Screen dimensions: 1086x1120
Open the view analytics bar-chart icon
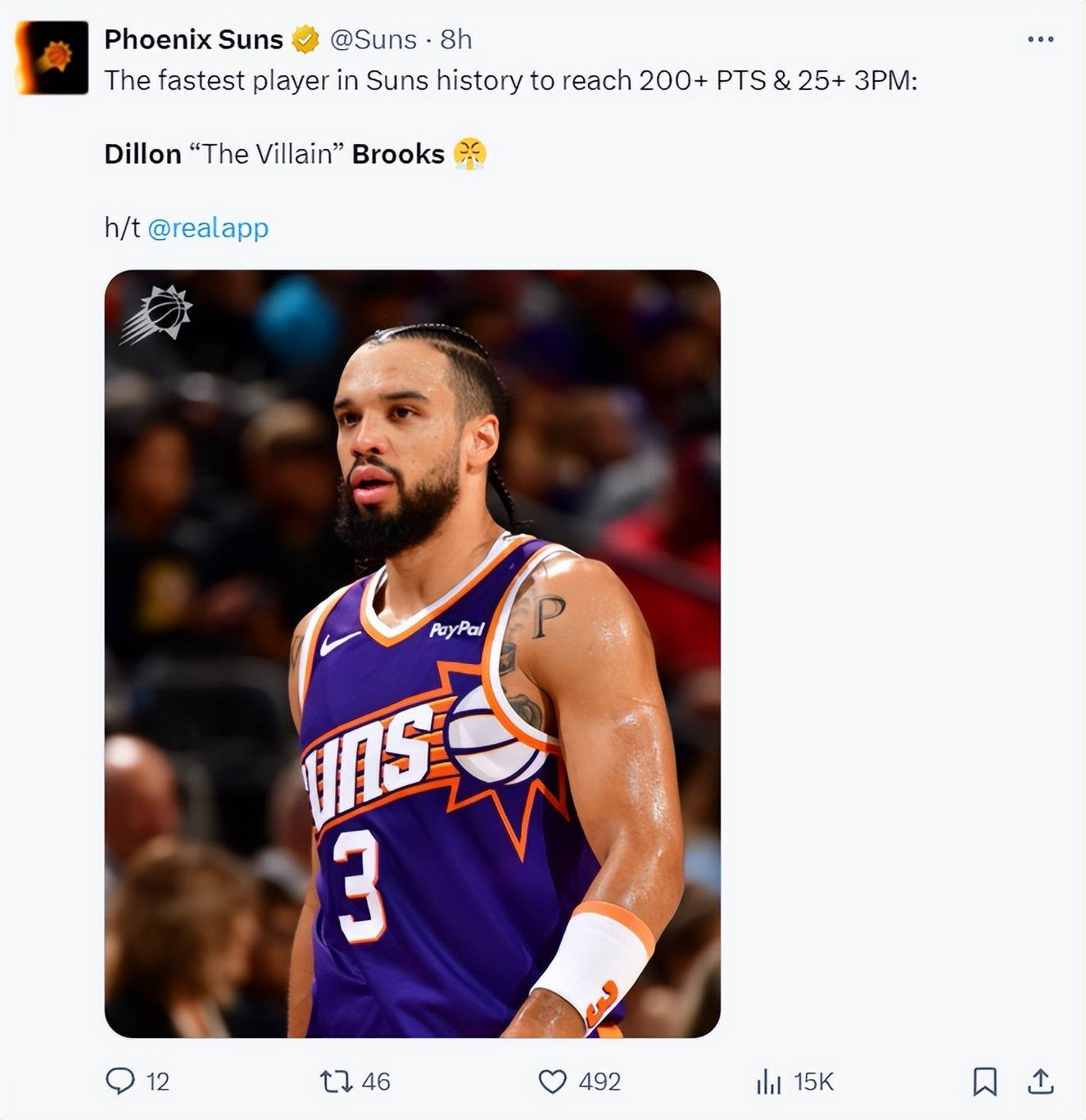pyautogui.click(x=768, y=1082)
